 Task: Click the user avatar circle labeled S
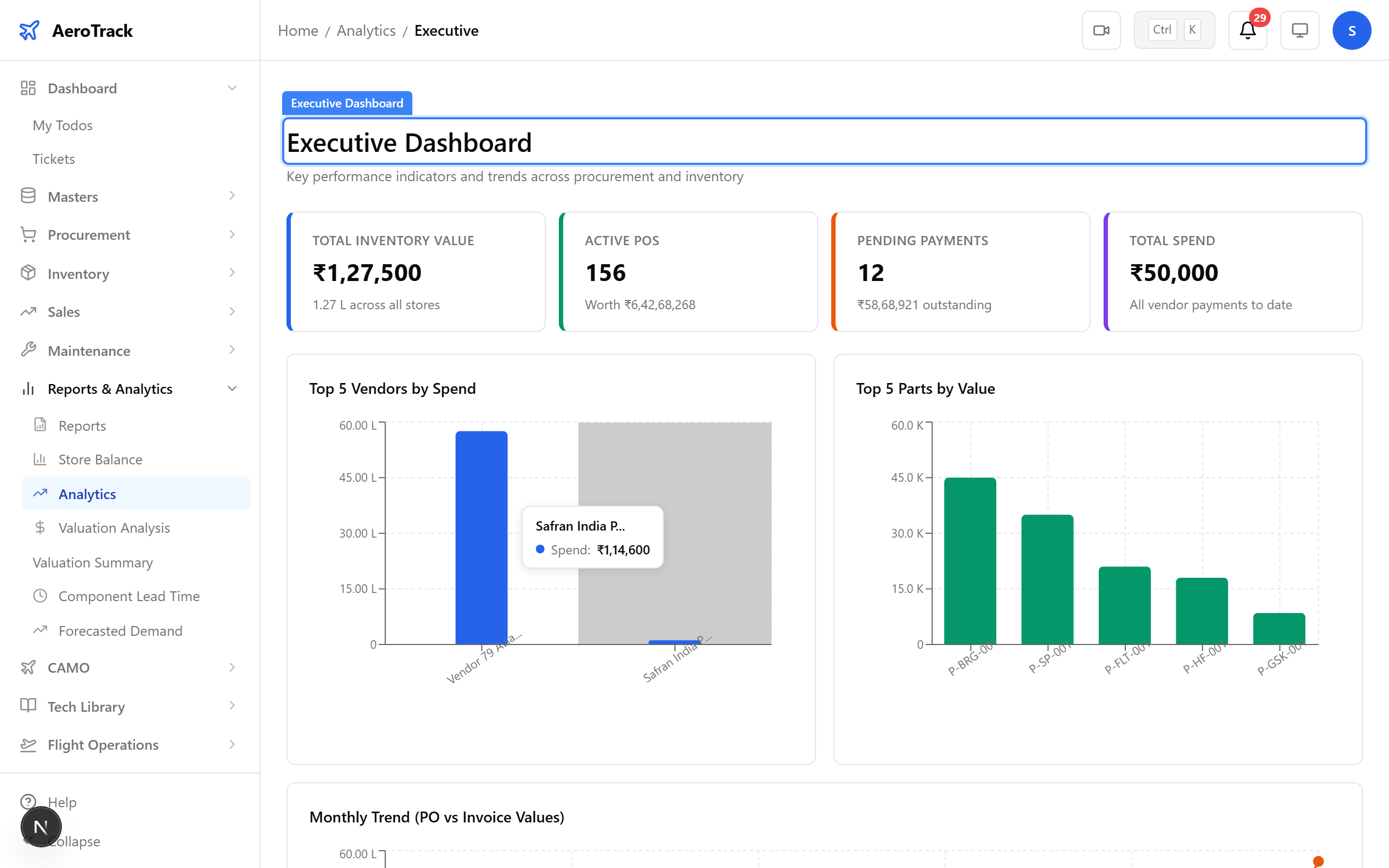pos(1352,30)
